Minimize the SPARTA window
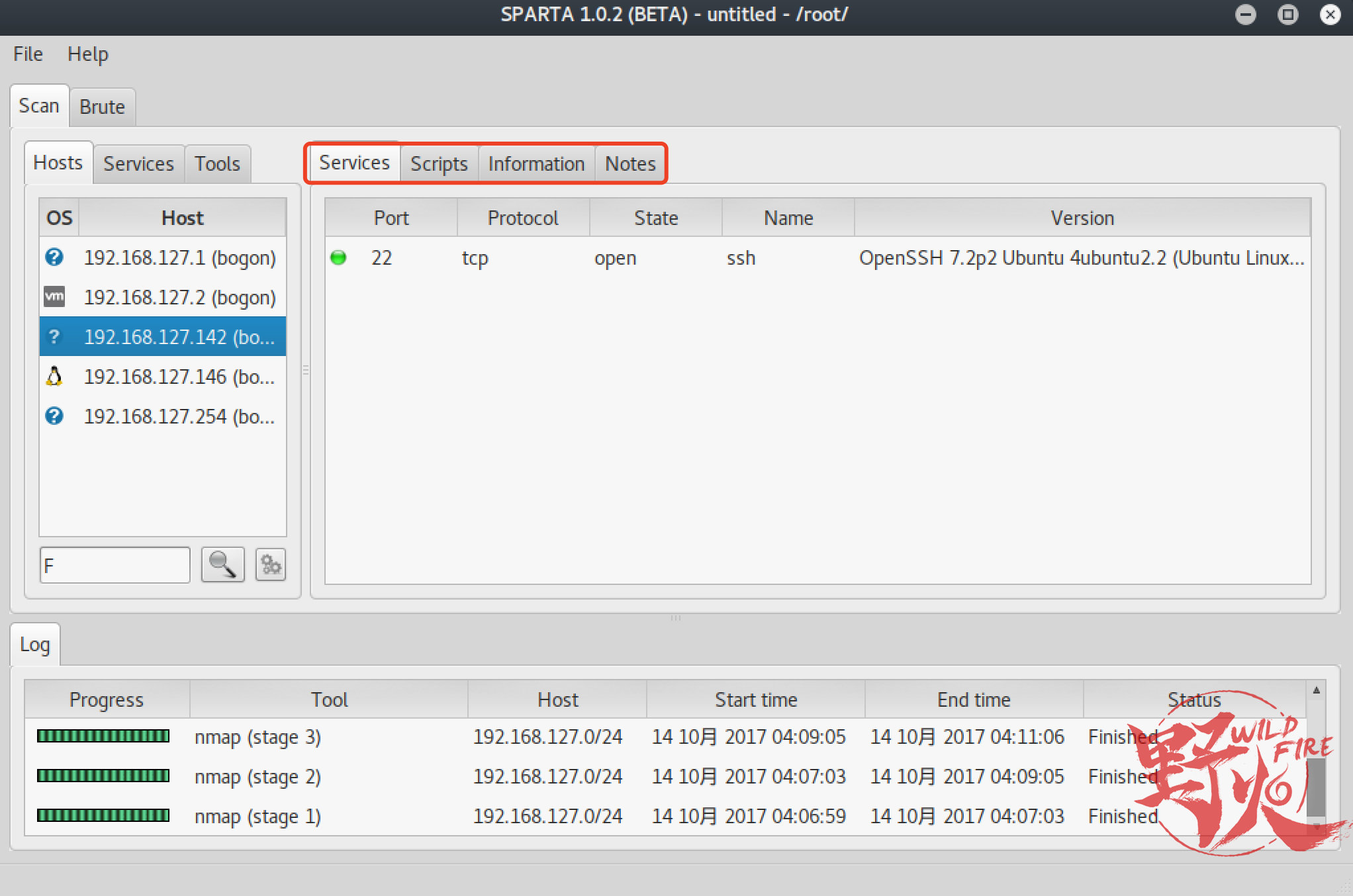The image size is (1353, 896). [1246, 15]
